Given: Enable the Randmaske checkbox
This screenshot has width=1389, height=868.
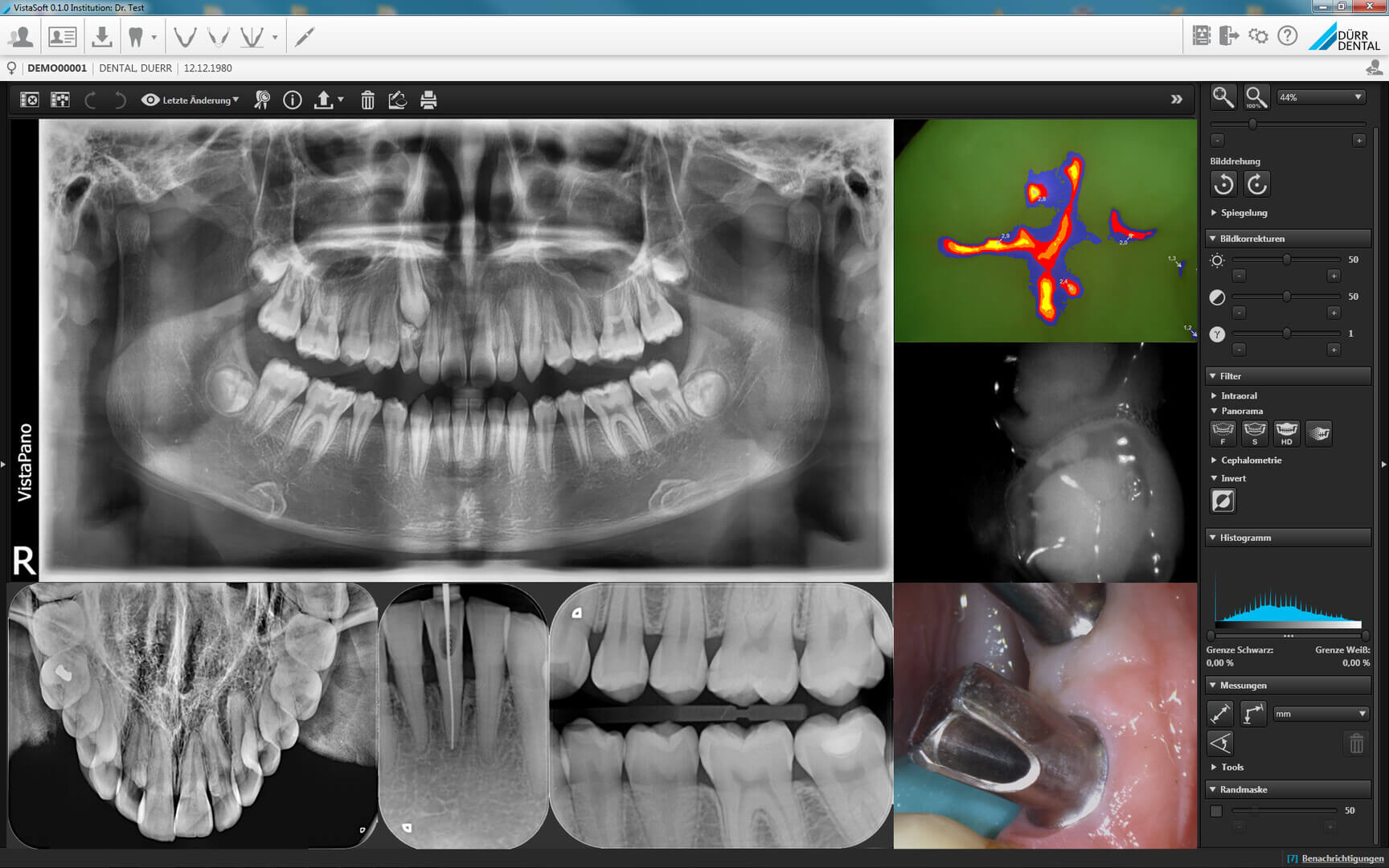Looking at the screenshot, I should point(1217,811).
